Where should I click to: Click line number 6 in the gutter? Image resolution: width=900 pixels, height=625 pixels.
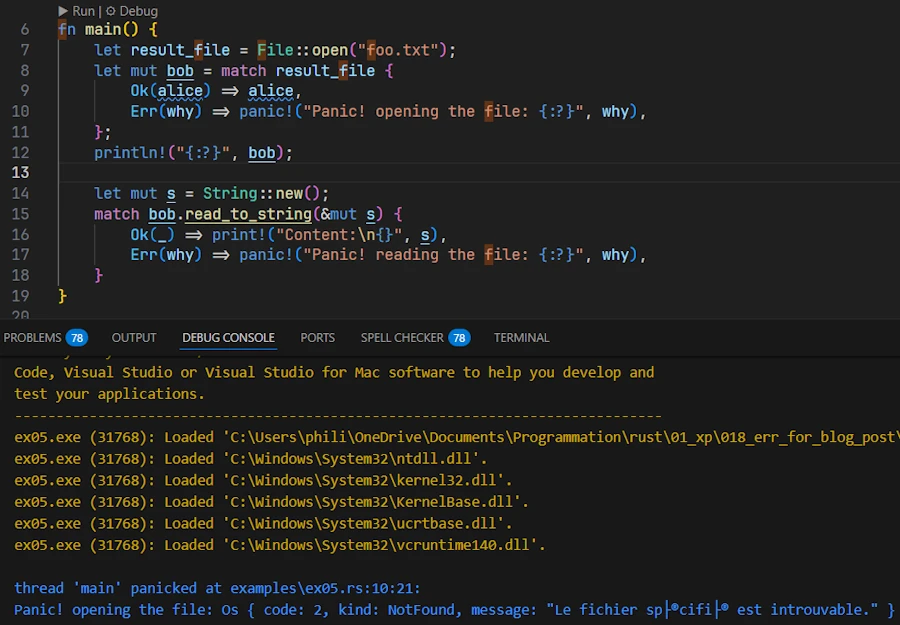(x=24, y=29)
